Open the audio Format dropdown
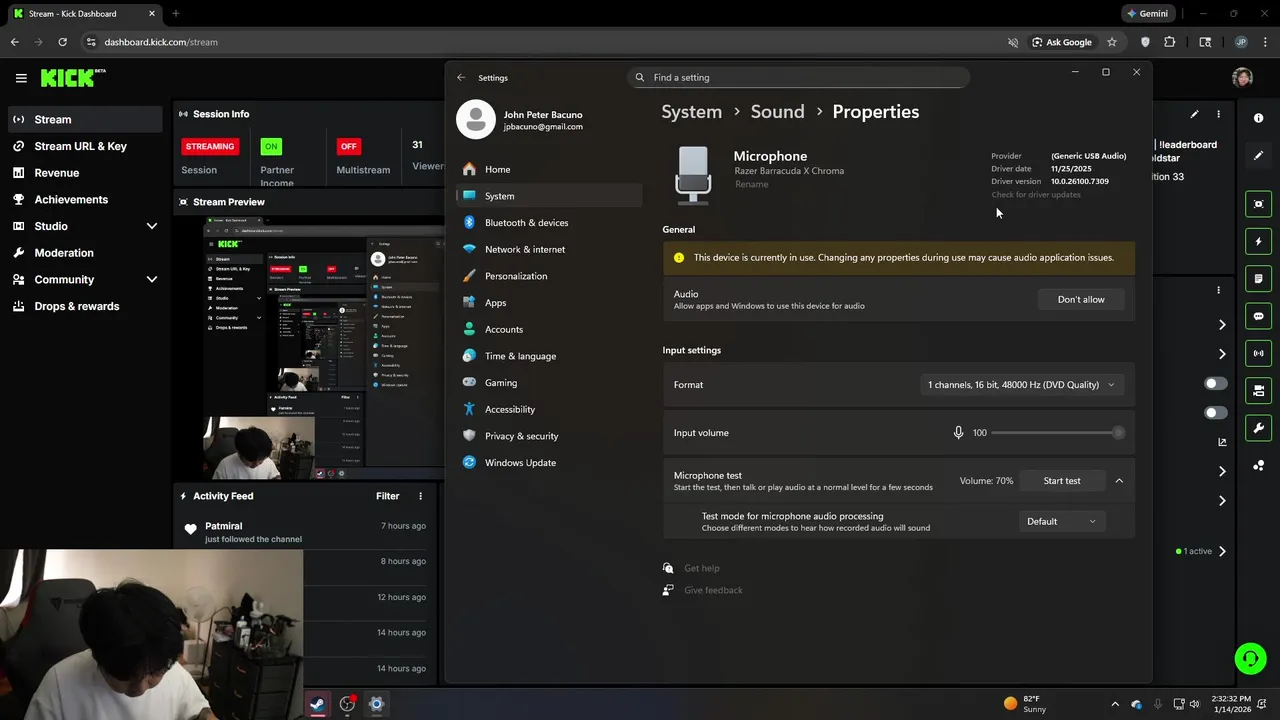 click(1021, 385)
